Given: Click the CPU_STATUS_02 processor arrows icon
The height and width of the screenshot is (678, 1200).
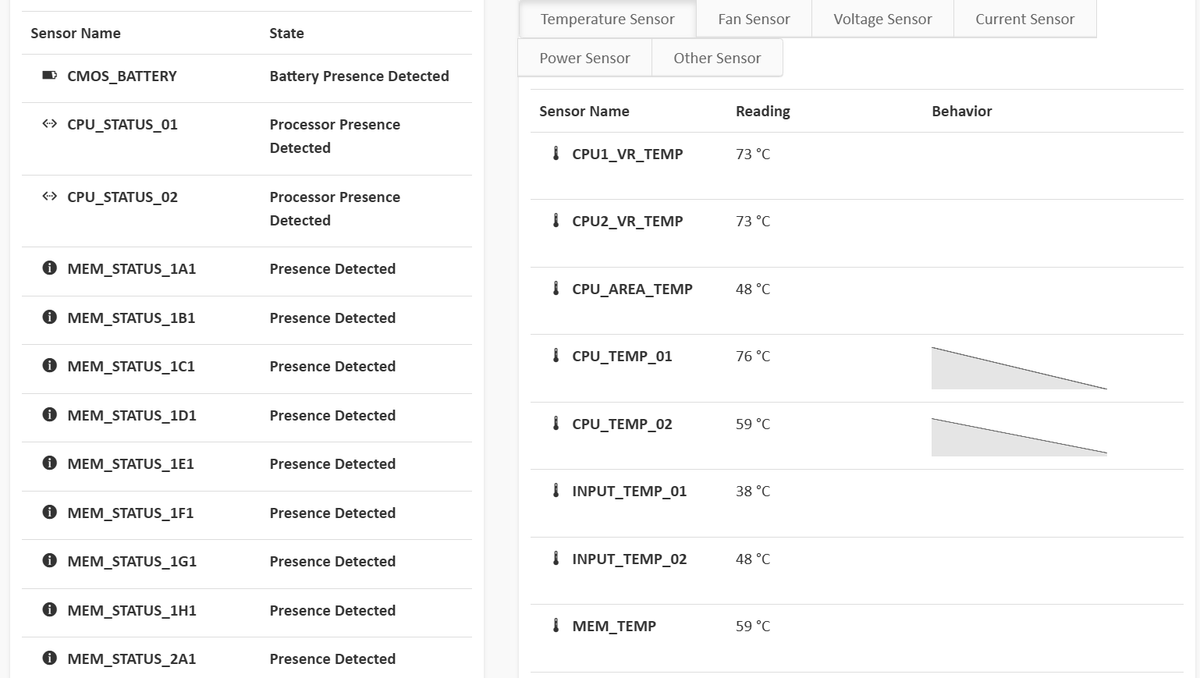Looking at the screenshot, I should point(48,197).
